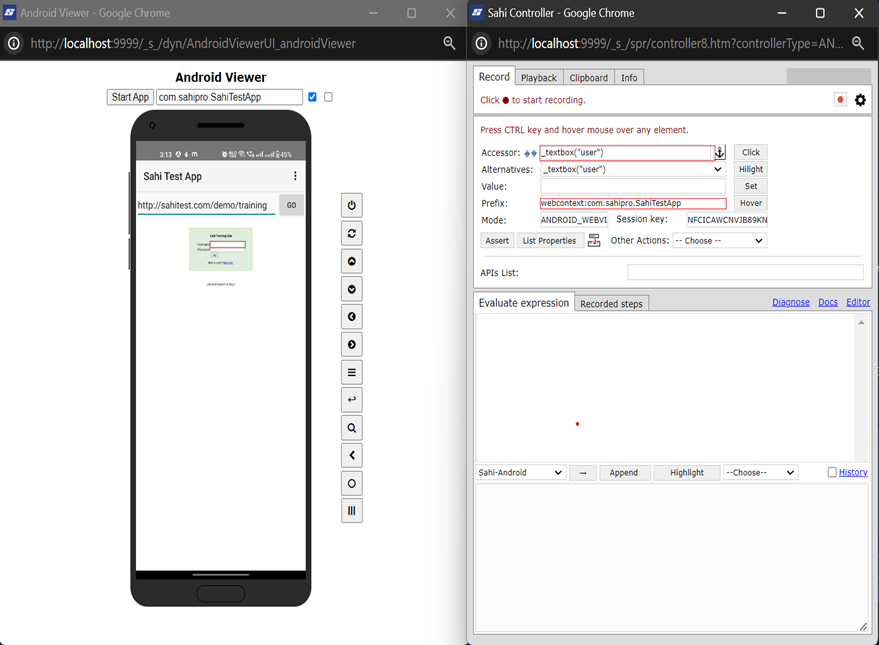Image resolution: width=879 pixels, height=645 pixels.
Task: Click into the Value input field
Action: tap(633, 187)
